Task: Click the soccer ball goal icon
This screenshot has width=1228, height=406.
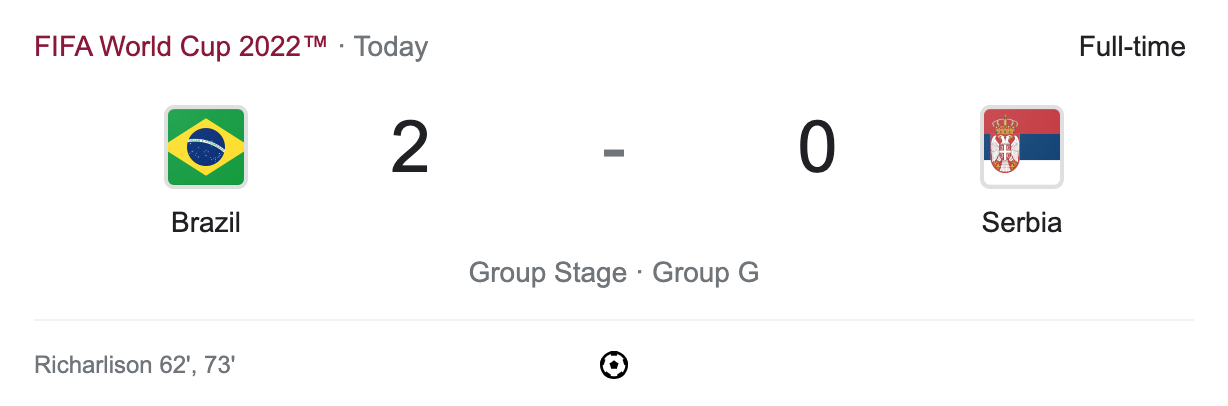Action: [x=614, y=365]
